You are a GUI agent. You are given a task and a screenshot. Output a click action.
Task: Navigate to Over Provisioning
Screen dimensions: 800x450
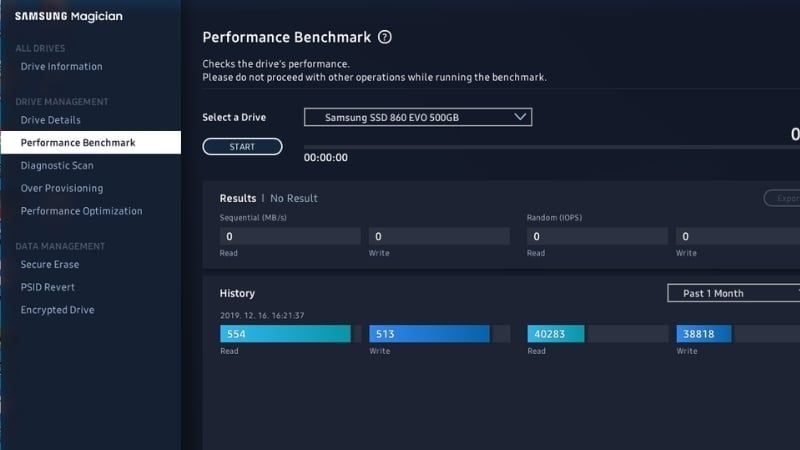coord(62,188)
